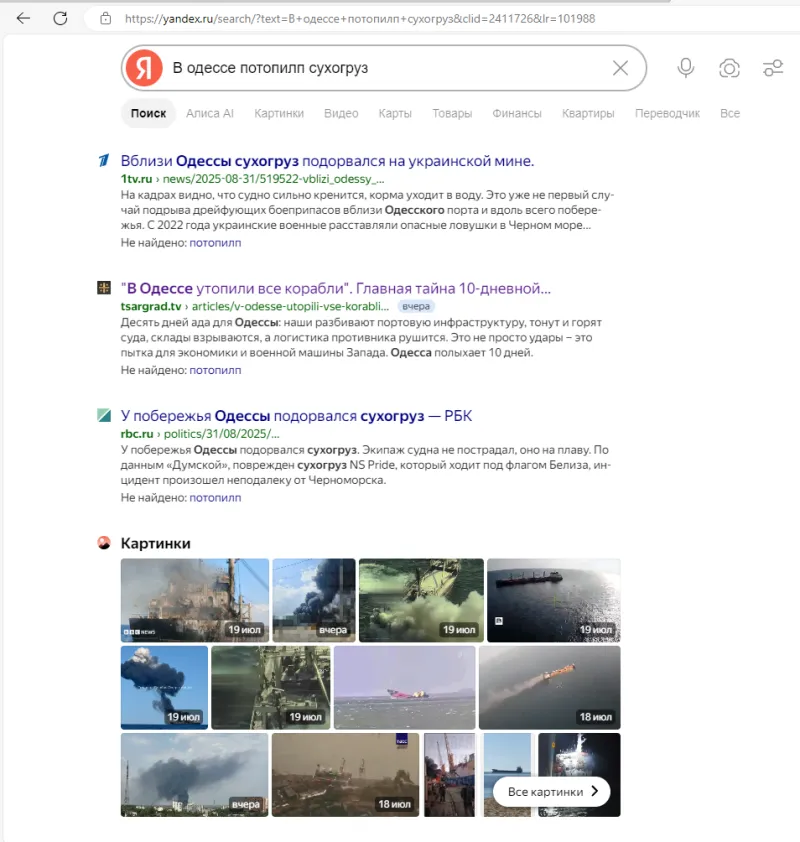Viewport: 800px width, 842px height.
Task: Switch to Товары tab
Action: (x=452, y=113)
